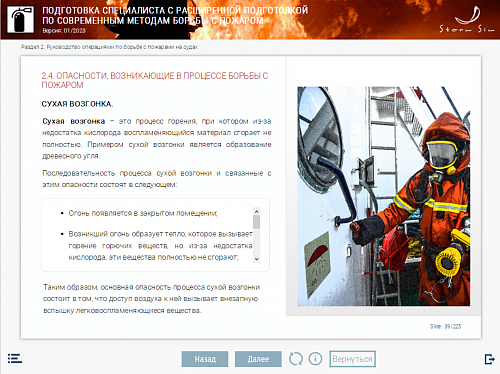Click the Storm Sim logo in header
Viewport: 500px width, 374px height.
(467, 21)
